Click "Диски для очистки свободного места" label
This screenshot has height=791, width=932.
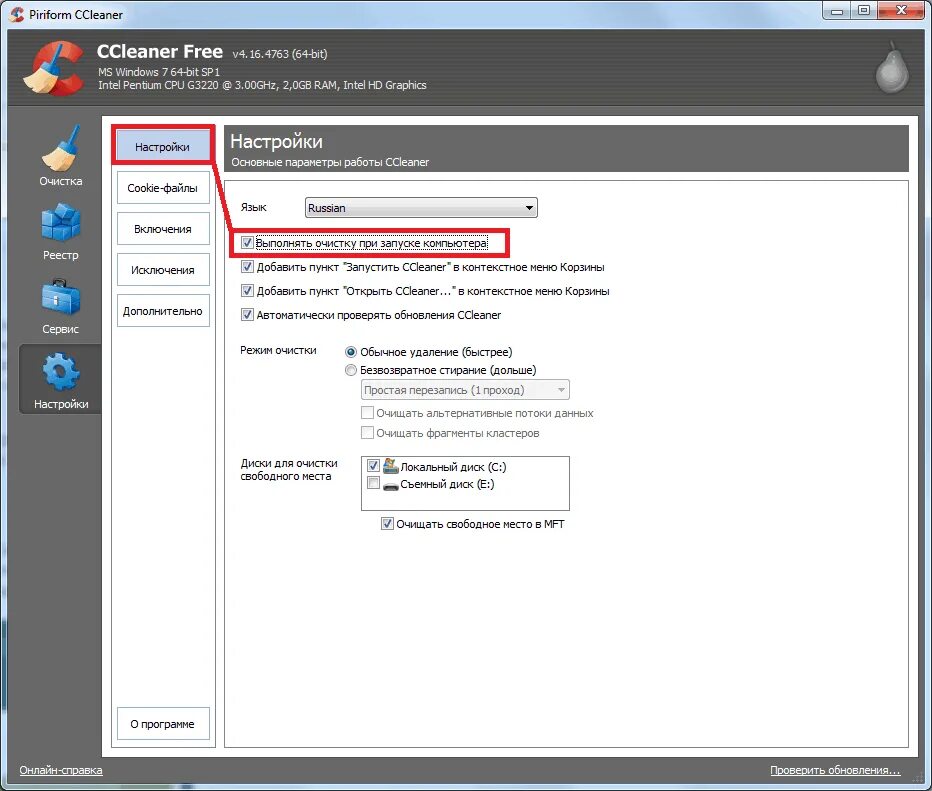click(289, 469)
